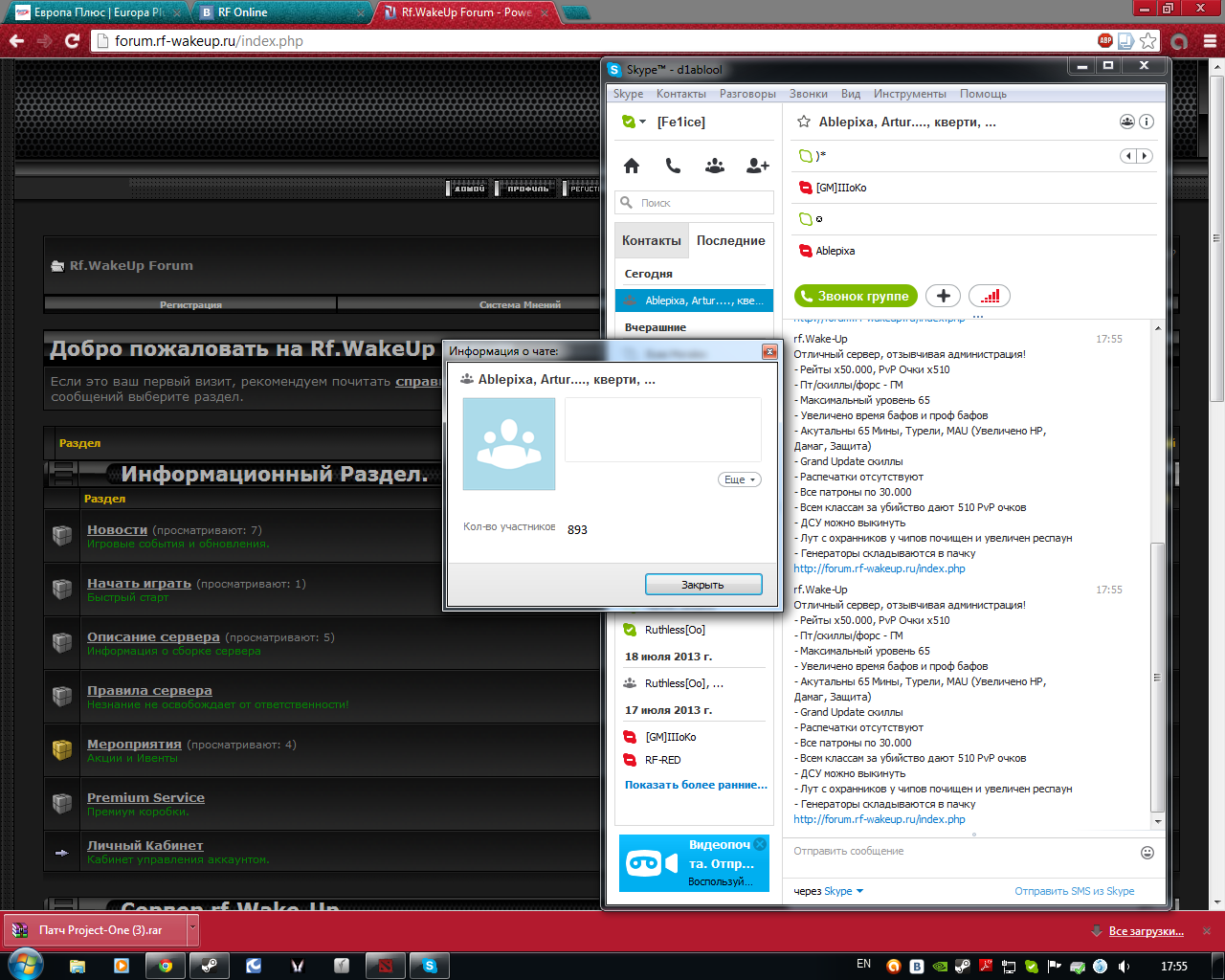Open the Новости forum folder icon

(62, 536)
